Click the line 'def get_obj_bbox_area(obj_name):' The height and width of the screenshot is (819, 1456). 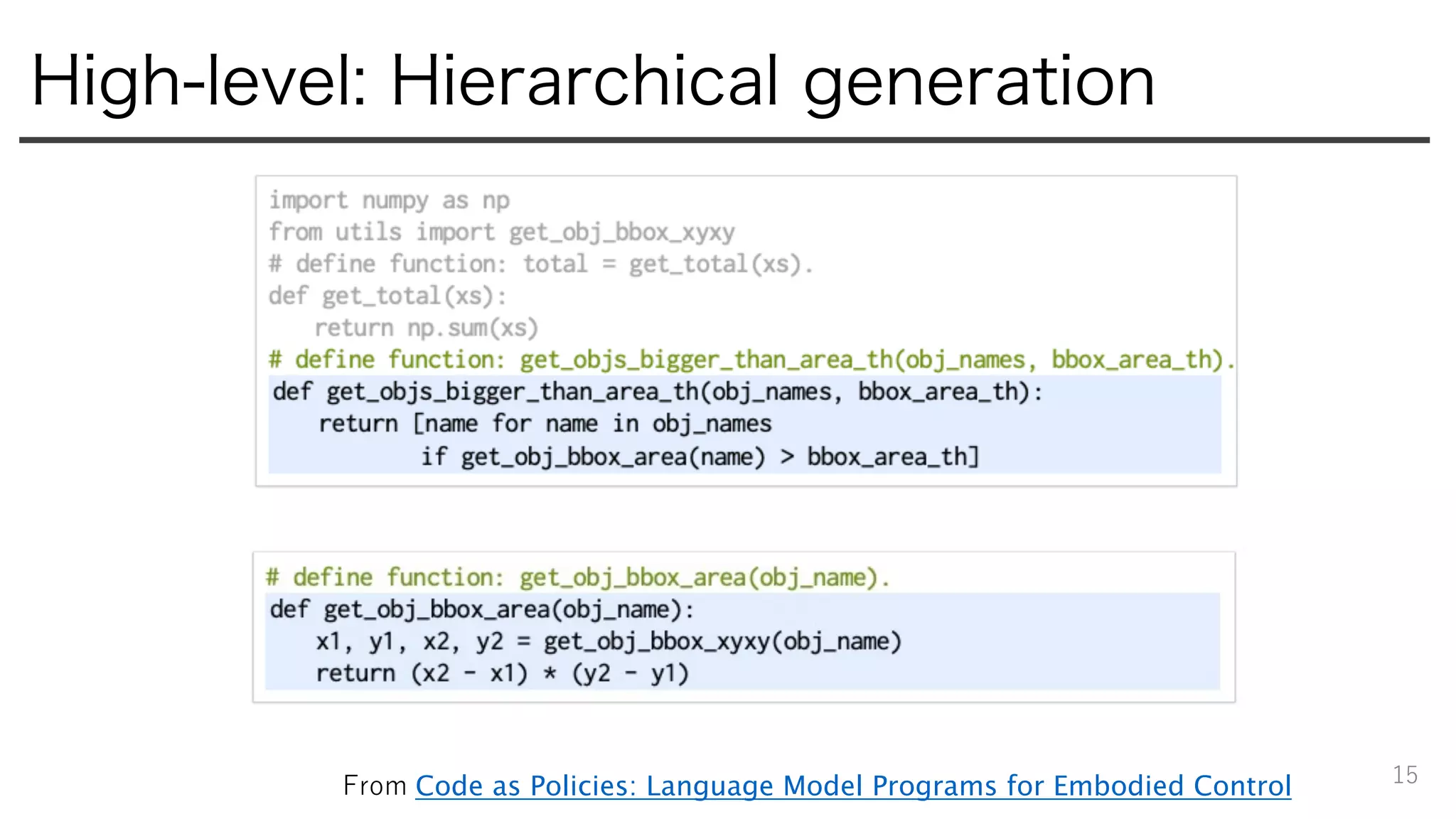click(482, 610)
